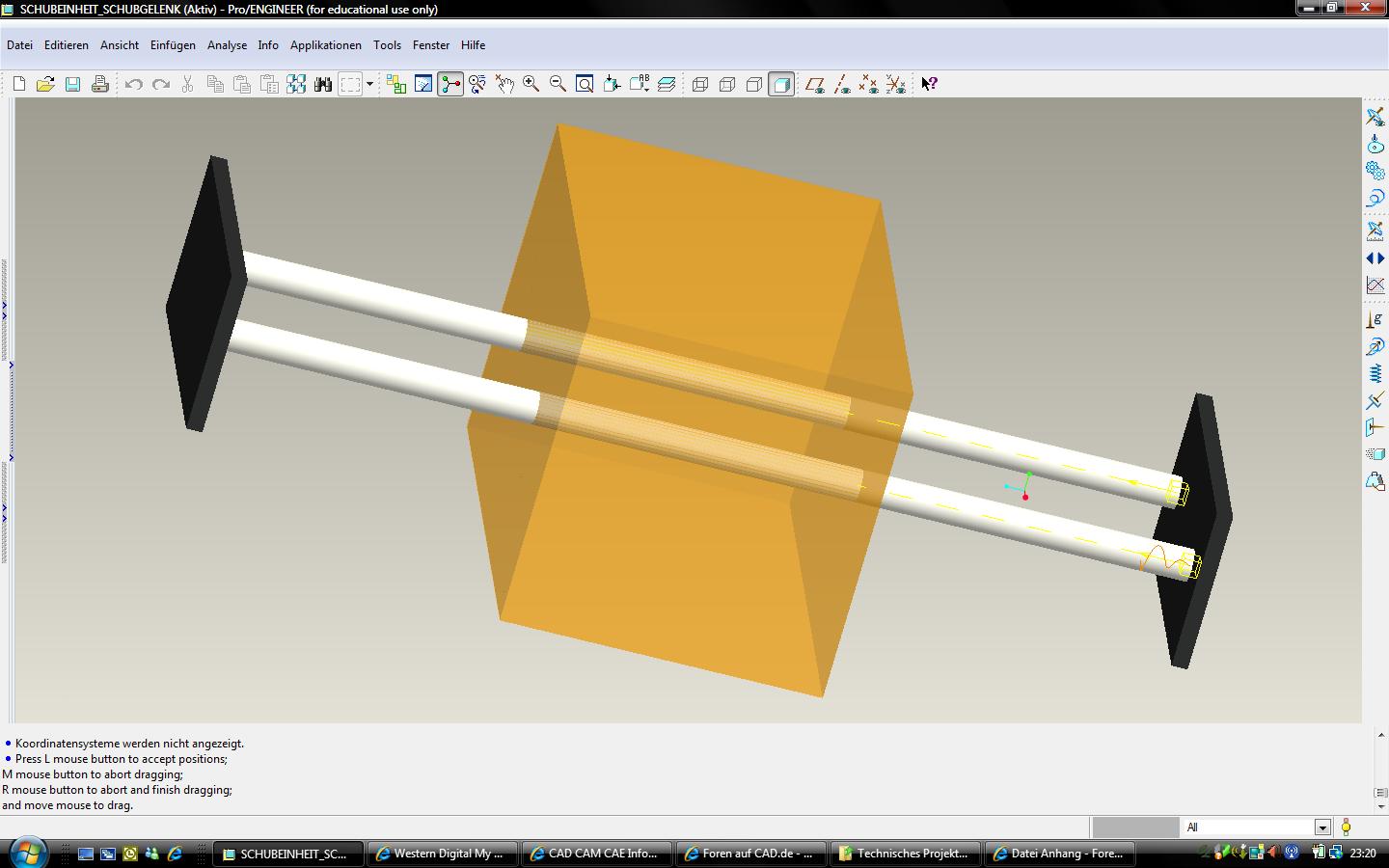Open the binoculars search tool
The width and height of the screenshot is (1389, 868).
pyautogui.click(x=323, y=84)
